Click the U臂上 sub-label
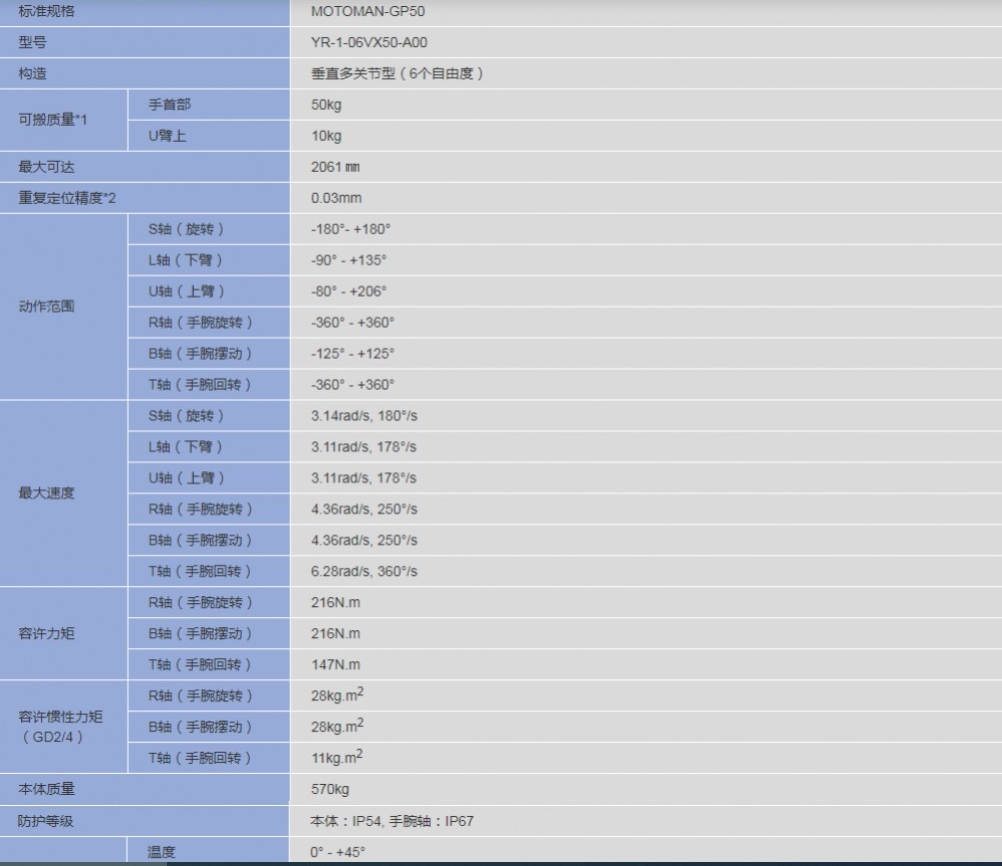 (x=167, y=135)
